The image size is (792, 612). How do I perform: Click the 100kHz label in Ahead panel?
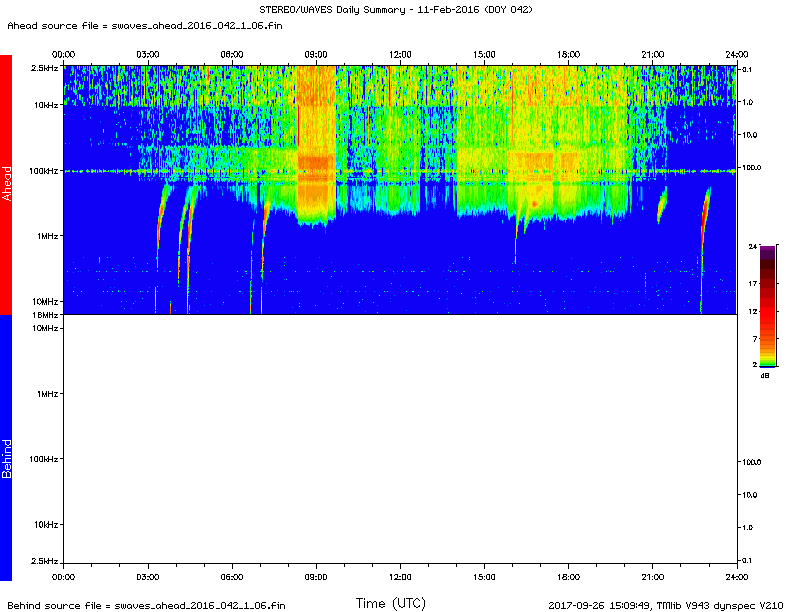43,171
